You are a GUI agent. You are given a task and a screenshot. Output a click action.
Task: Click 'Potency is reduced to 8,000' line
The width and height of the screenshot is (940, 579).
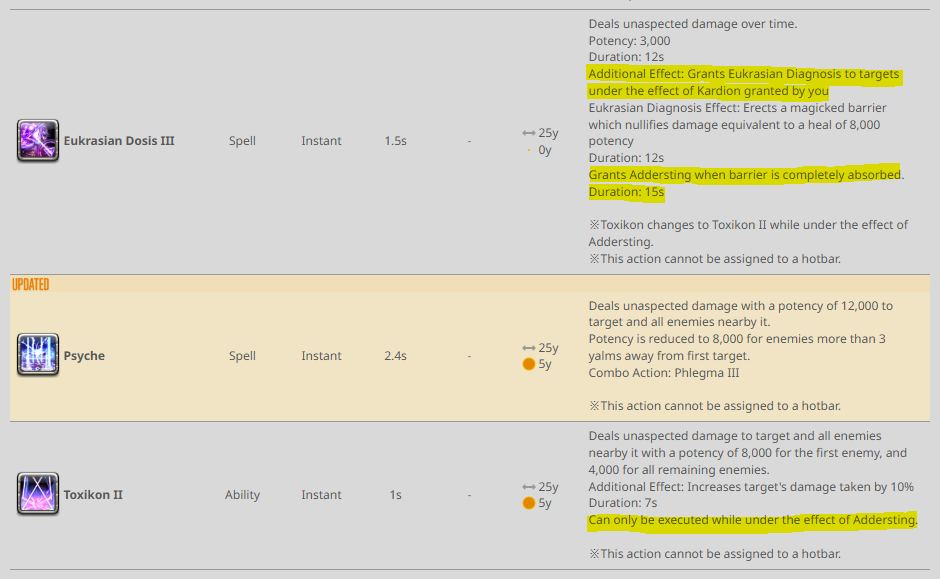(x=737, y=347)
